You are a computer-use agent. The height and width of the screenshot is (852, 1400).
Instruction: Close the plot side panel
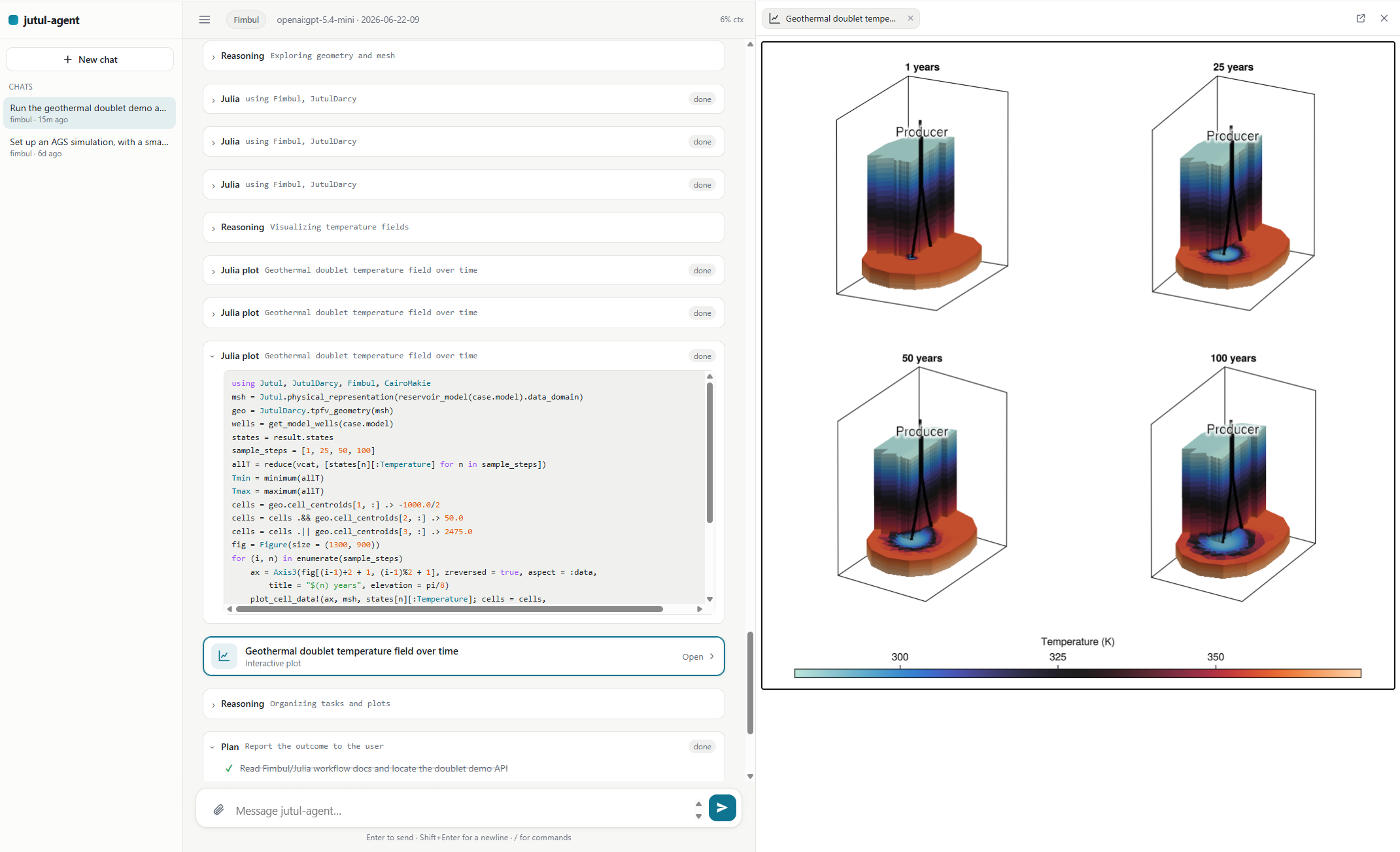pyautogui.click(x=1384, y=18)
